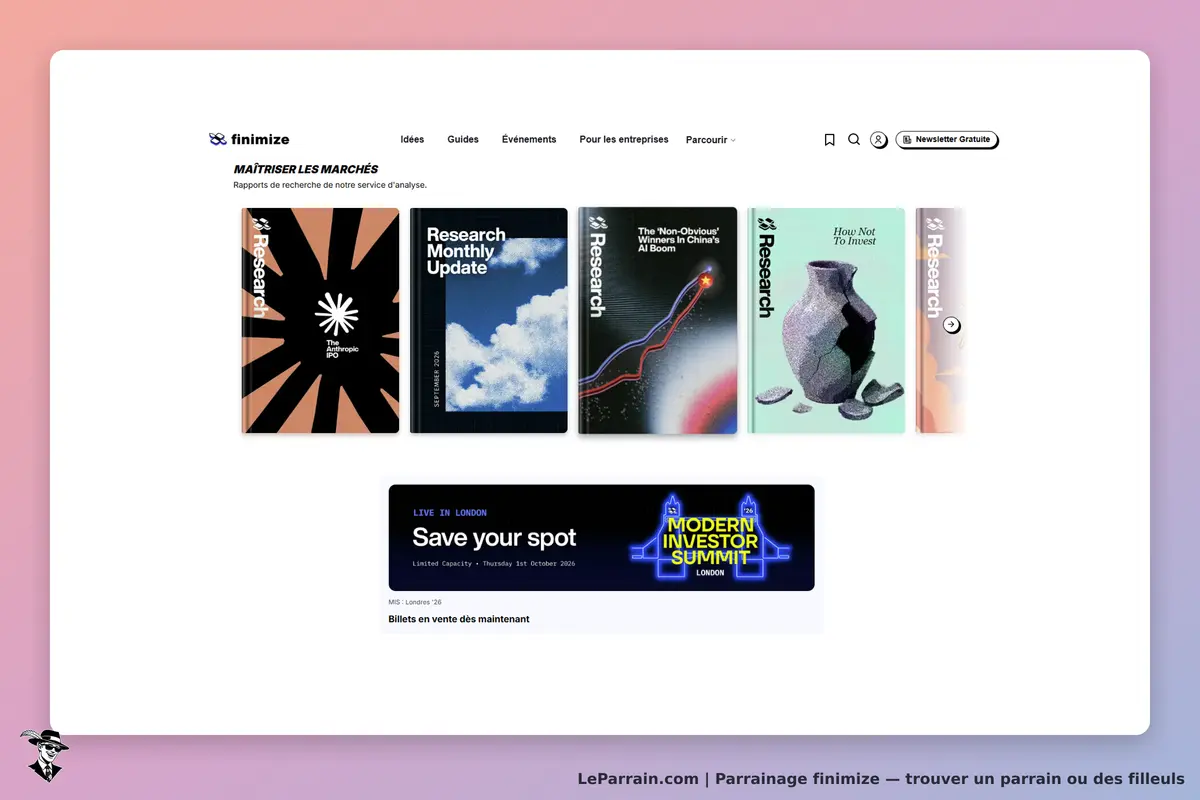Open Research Monthly Update September 2026 cover
1200x800 pixels.
coord(489,320)
